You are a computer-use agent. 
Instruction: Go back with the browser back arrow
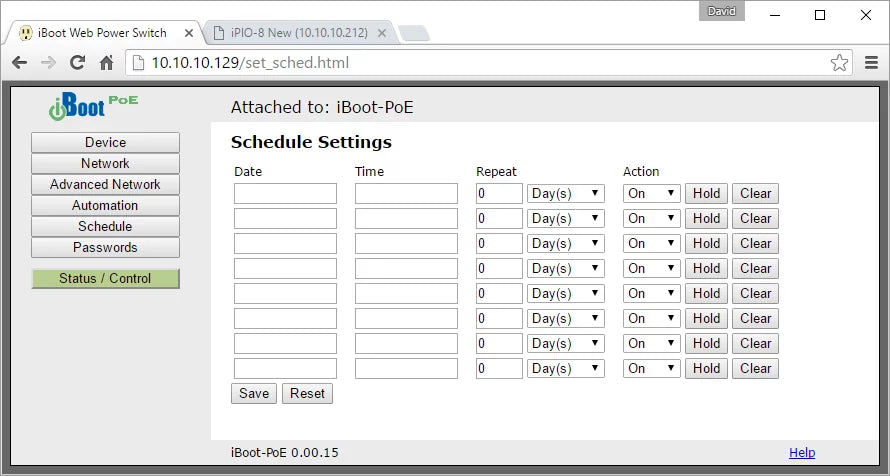point(19,62)
